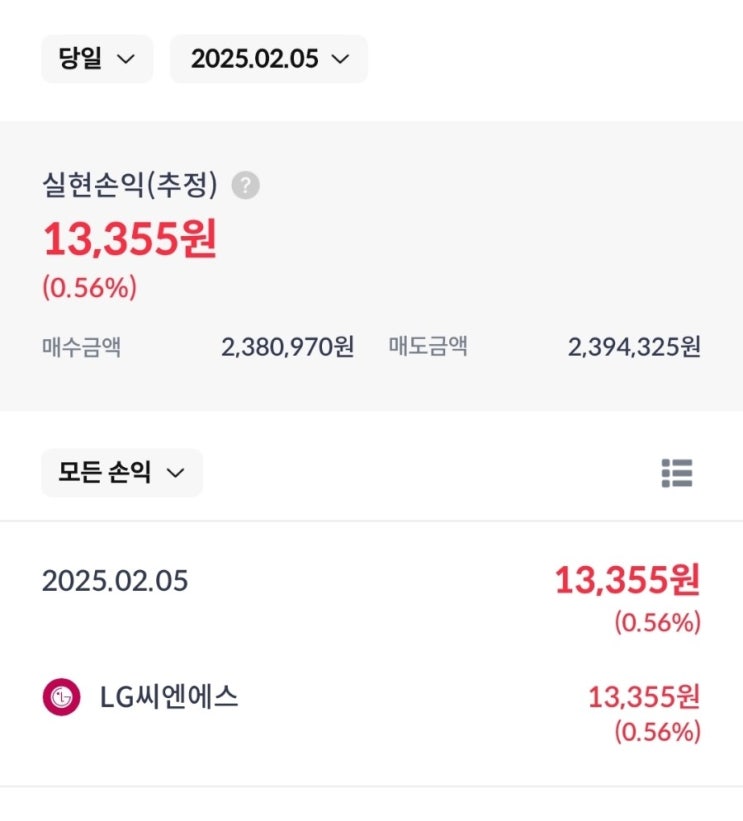Click the 13,355원 profit in LG씨엔에스 row

(x=644, y=697)
